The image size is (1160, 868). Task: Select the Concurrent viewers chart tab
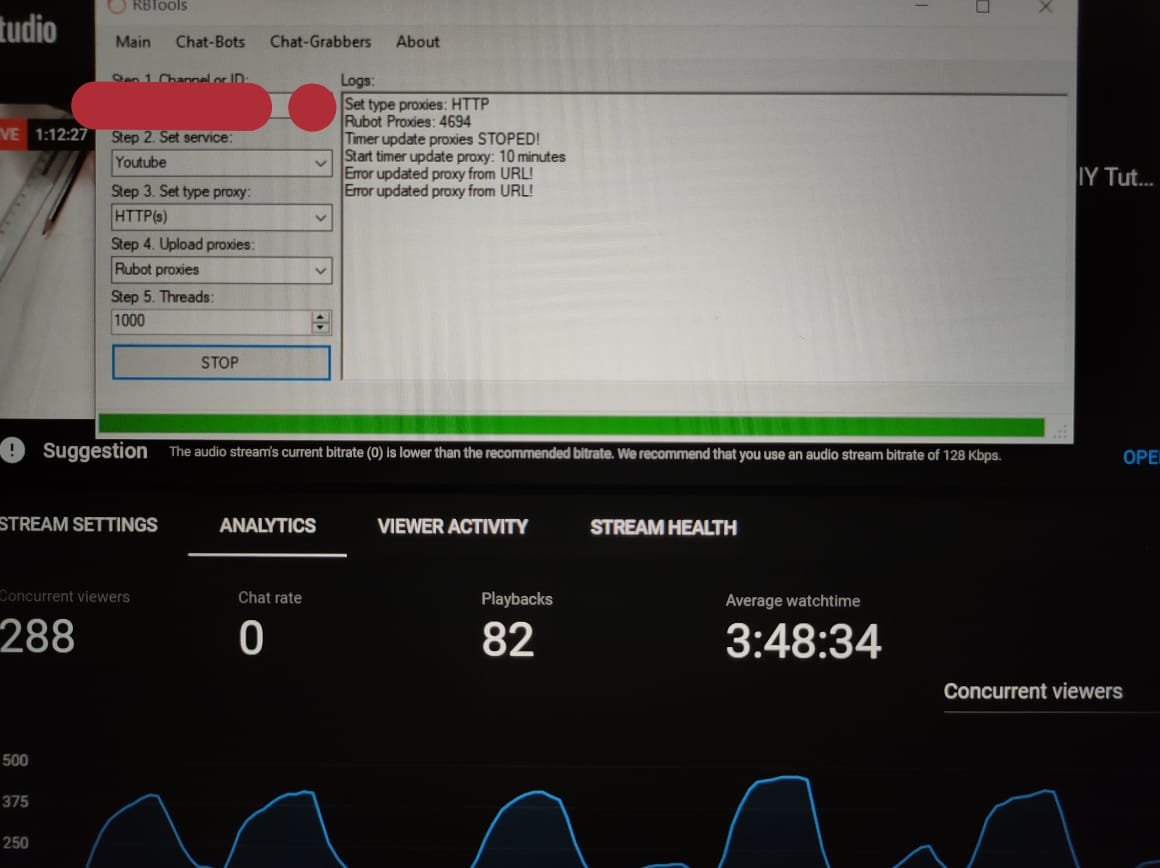click(x=1032, y=692)
